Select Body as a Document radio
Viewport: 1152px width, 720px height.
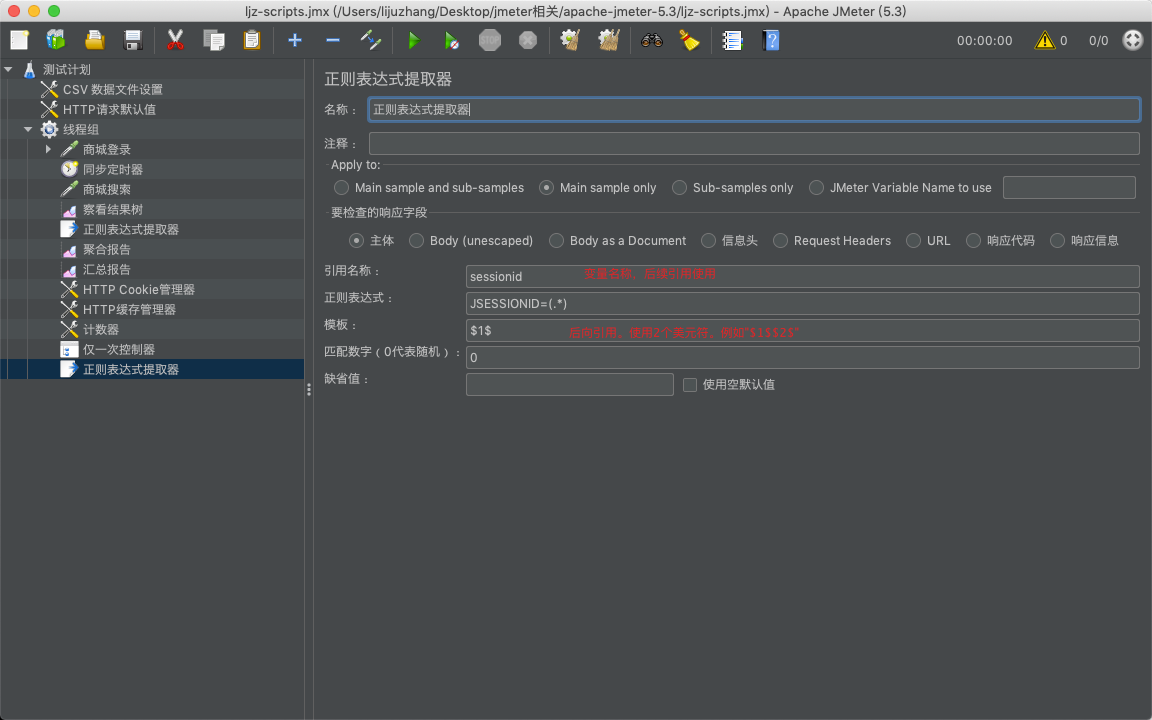pos(556,240)
